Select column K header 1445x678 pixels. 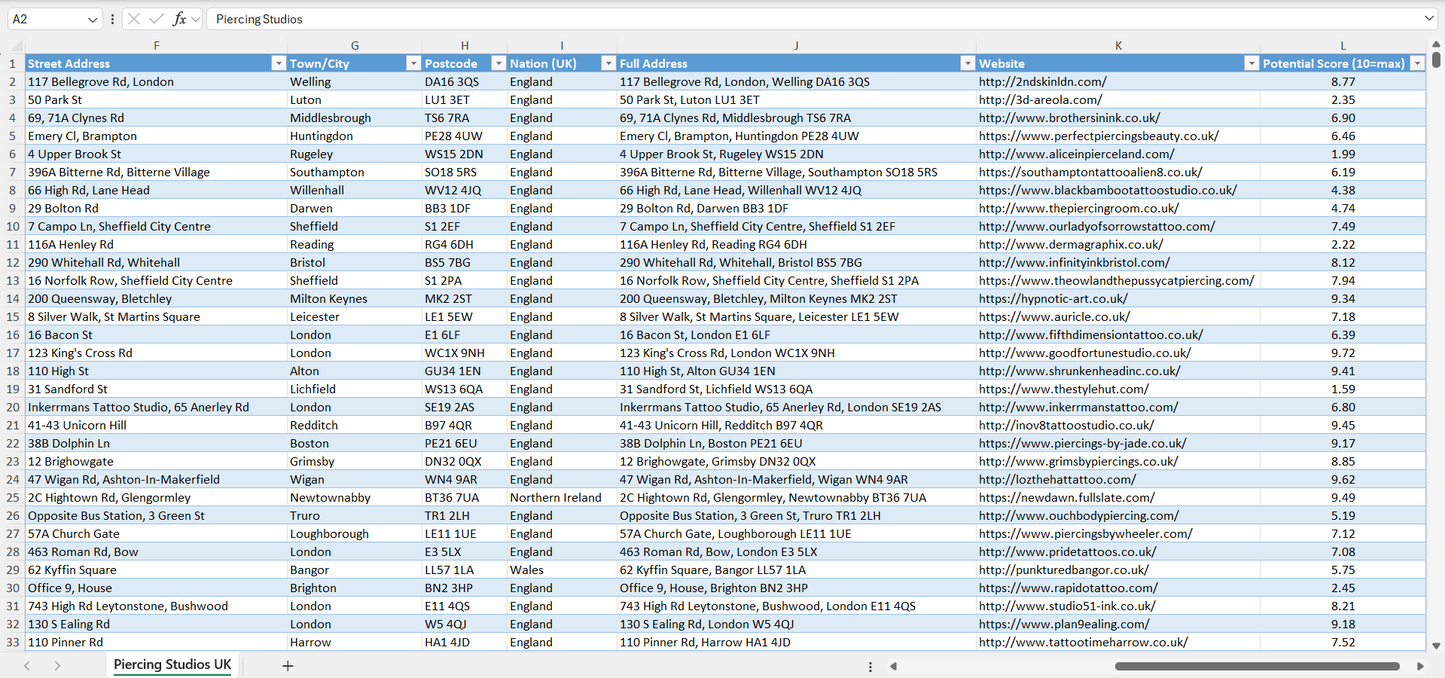(x=1118, y=45)
